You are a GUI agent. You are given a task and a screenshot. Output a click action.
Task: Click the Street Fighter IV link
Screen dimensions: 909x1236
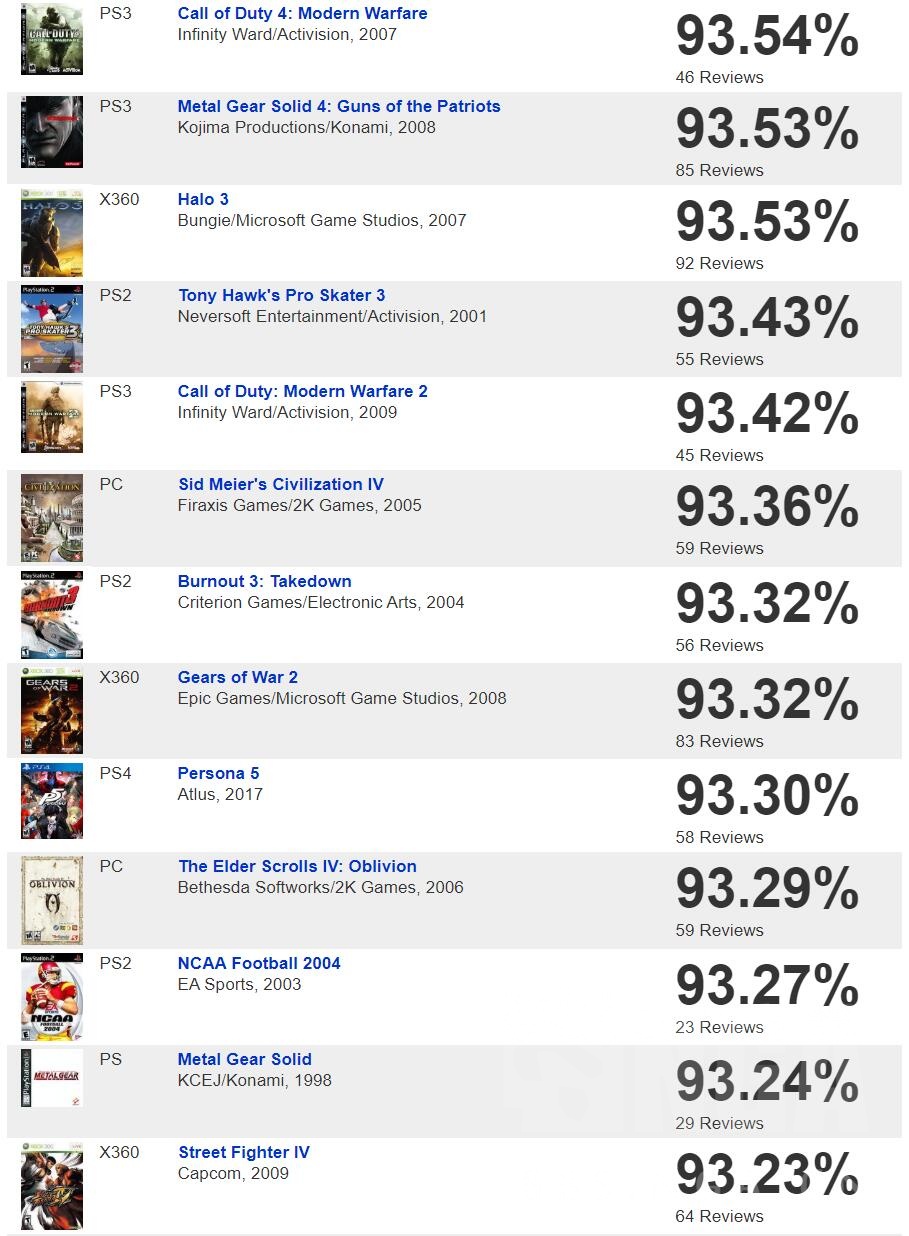[244, 1152]
